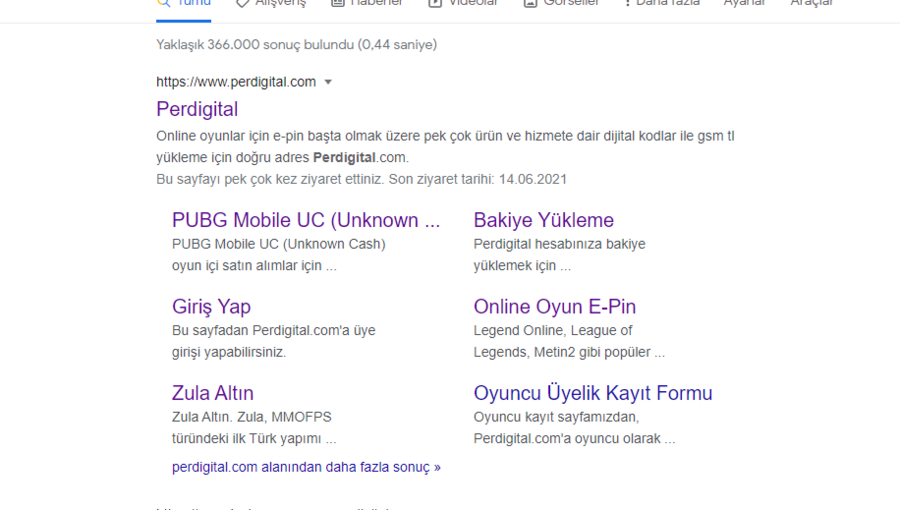Switch to the Görseller search tab
The width and height of the screenshot is (900, 510).
(x=561, y=3)
